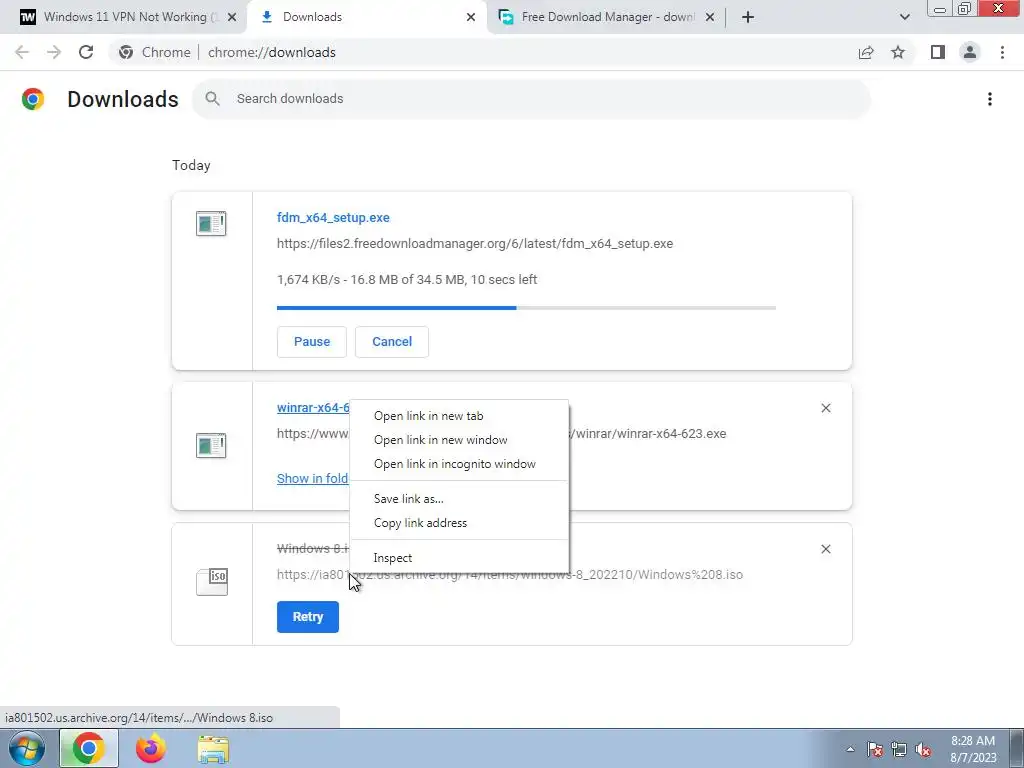Screen dimensions: 1024x768
Task: Click the "10 secs left" download status text
Action: tap(504, 280)
